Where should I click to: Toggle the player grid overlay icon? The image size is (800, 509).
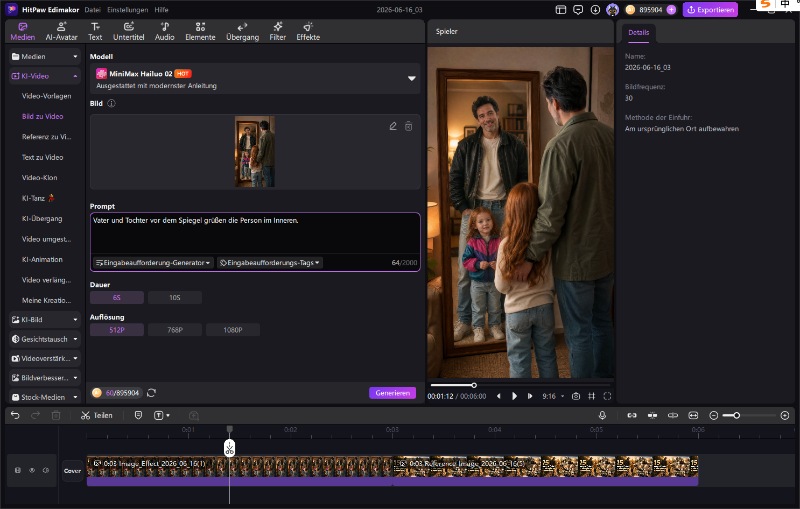[x=591, y=396]
